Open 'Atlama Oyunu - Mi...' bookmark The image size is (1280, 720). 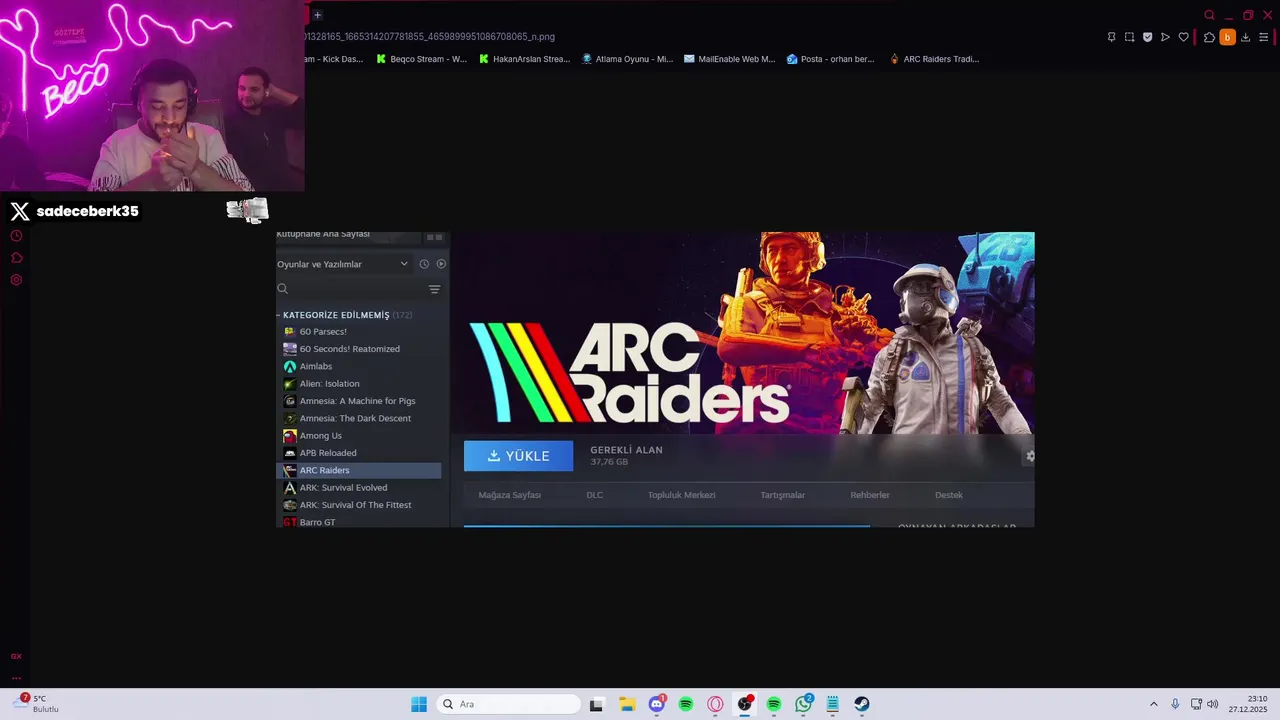(x=627, y=59)
